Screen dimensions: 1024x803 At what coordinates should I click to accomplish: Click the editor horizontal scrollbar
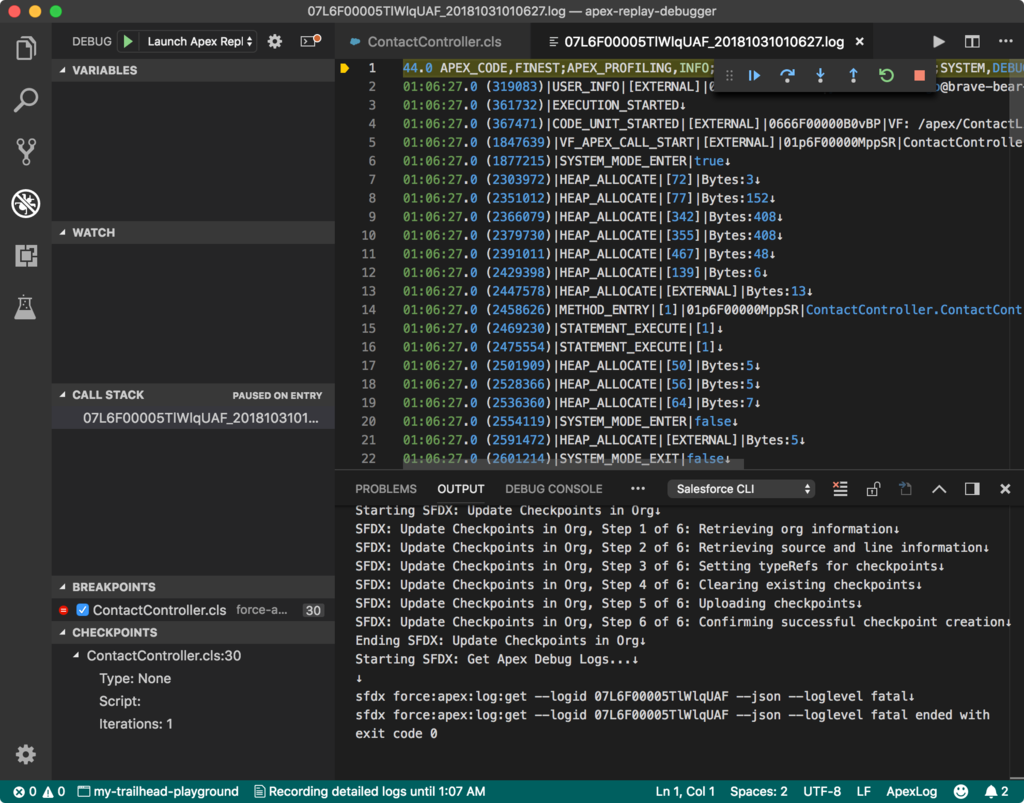click(x=573, y=464)
